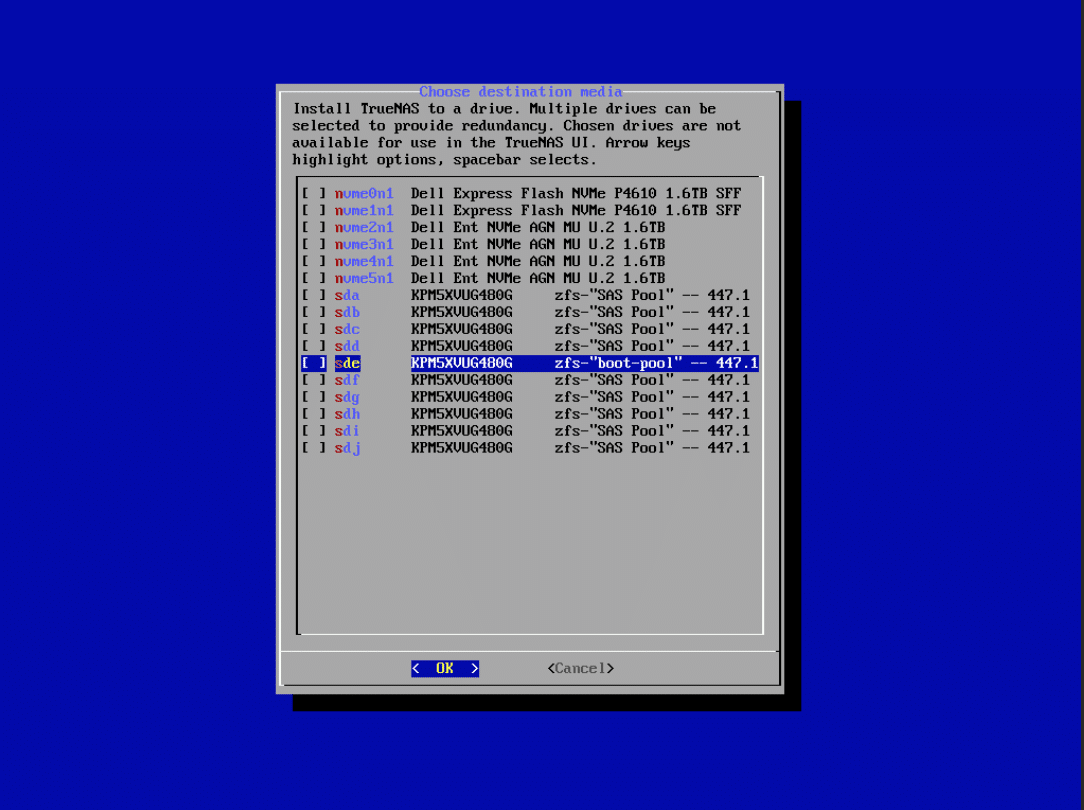1084x810 pixels.
Task: Click the sdj device name
Action: point(347,447)
